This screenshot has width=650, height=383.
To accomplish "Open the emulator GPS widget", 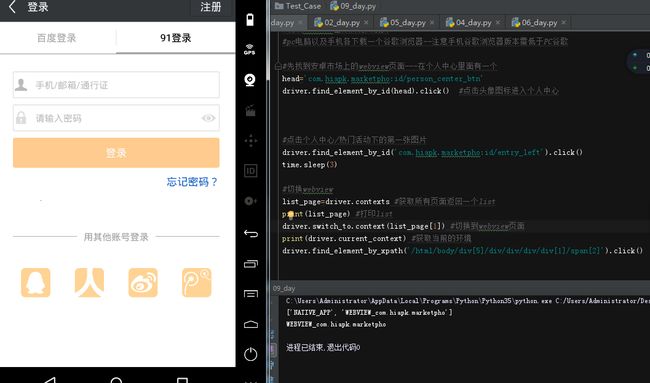I will point(250,49).
